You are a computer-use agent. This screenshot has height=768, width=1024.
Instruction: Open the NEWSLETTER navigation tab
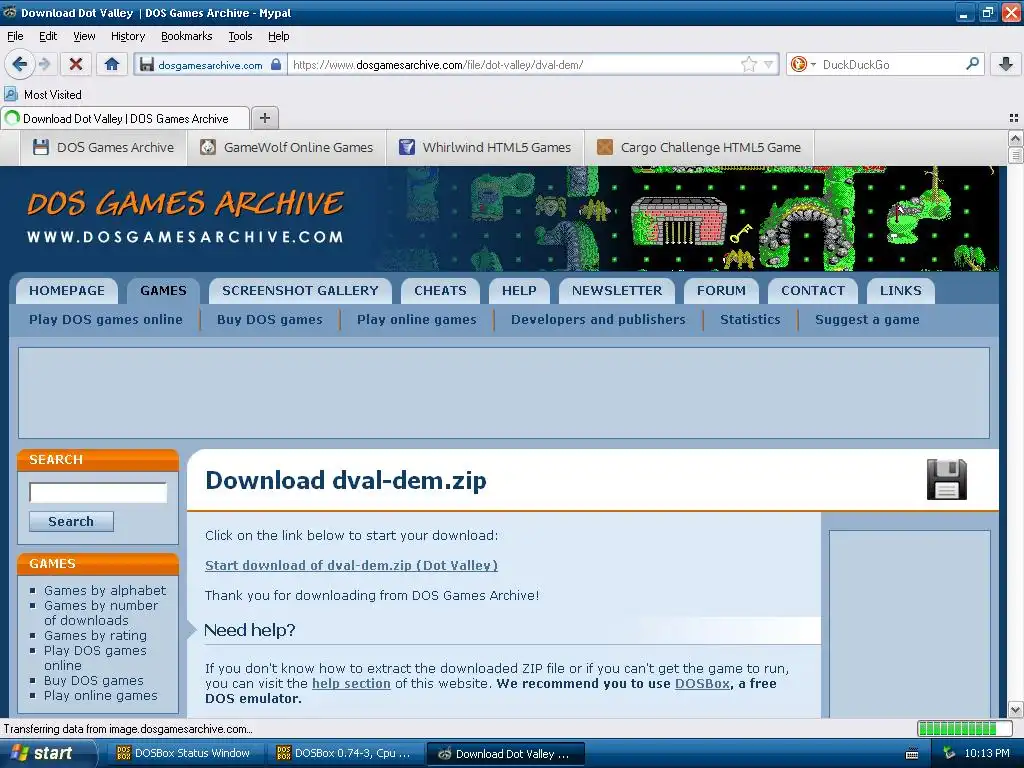click(x=616, y=291)
